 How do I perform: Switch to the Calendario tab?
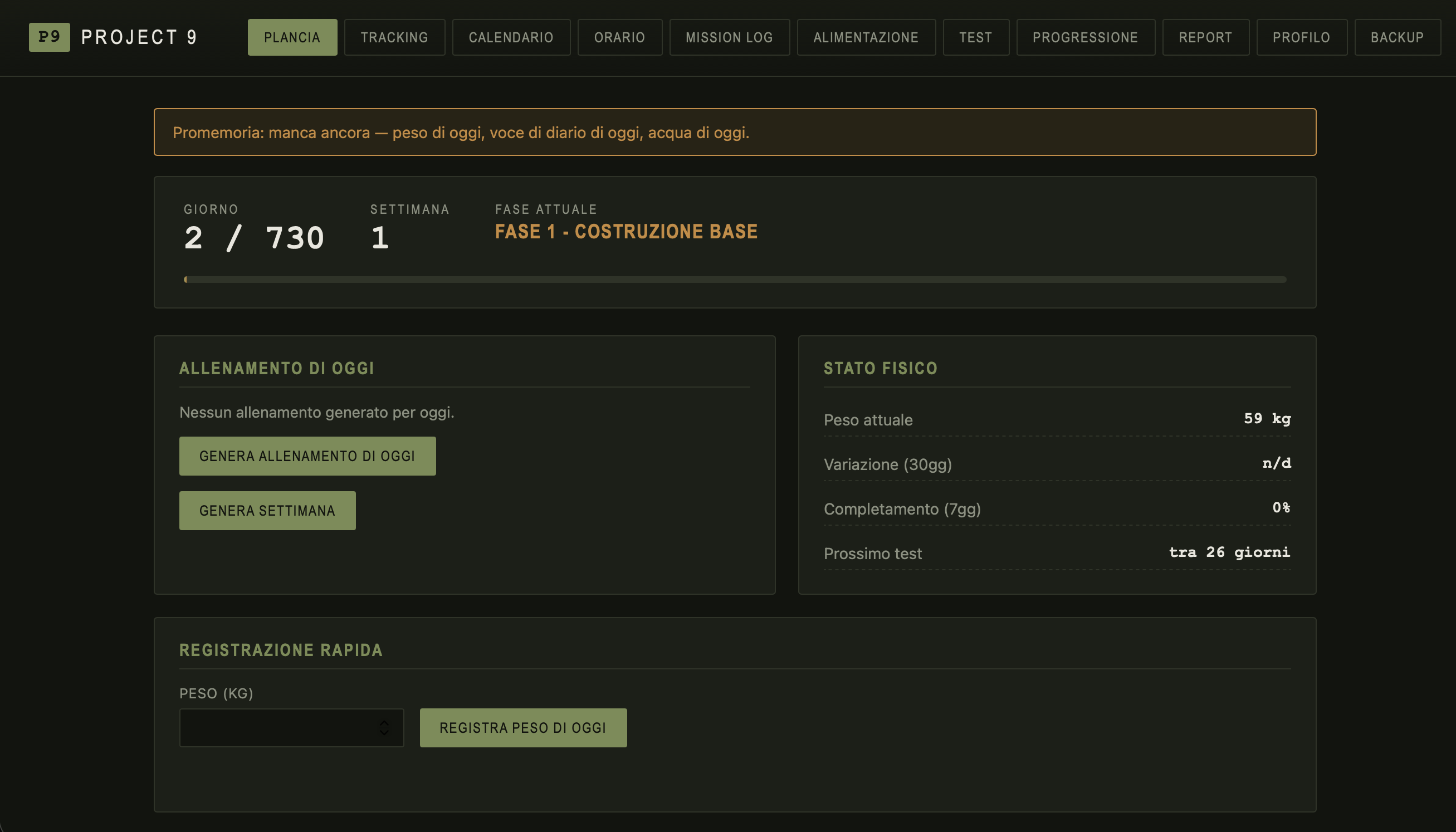point(511,37)
